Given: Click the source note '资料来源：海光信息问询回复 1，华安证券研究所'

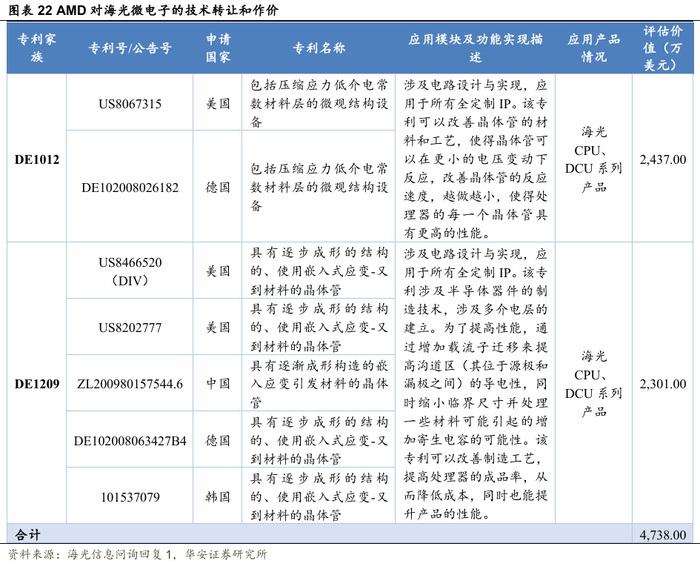Looking at the screenshot, I should point(138,554).
